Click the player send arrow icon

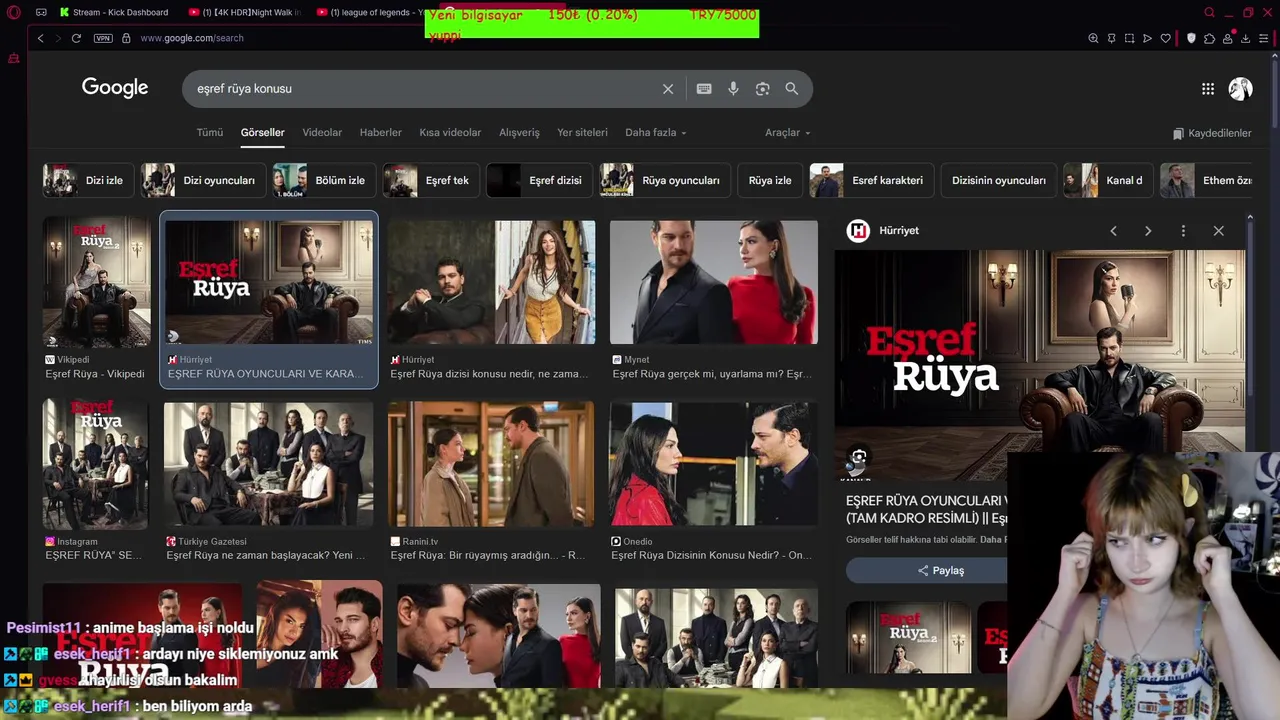[1147, 38]
